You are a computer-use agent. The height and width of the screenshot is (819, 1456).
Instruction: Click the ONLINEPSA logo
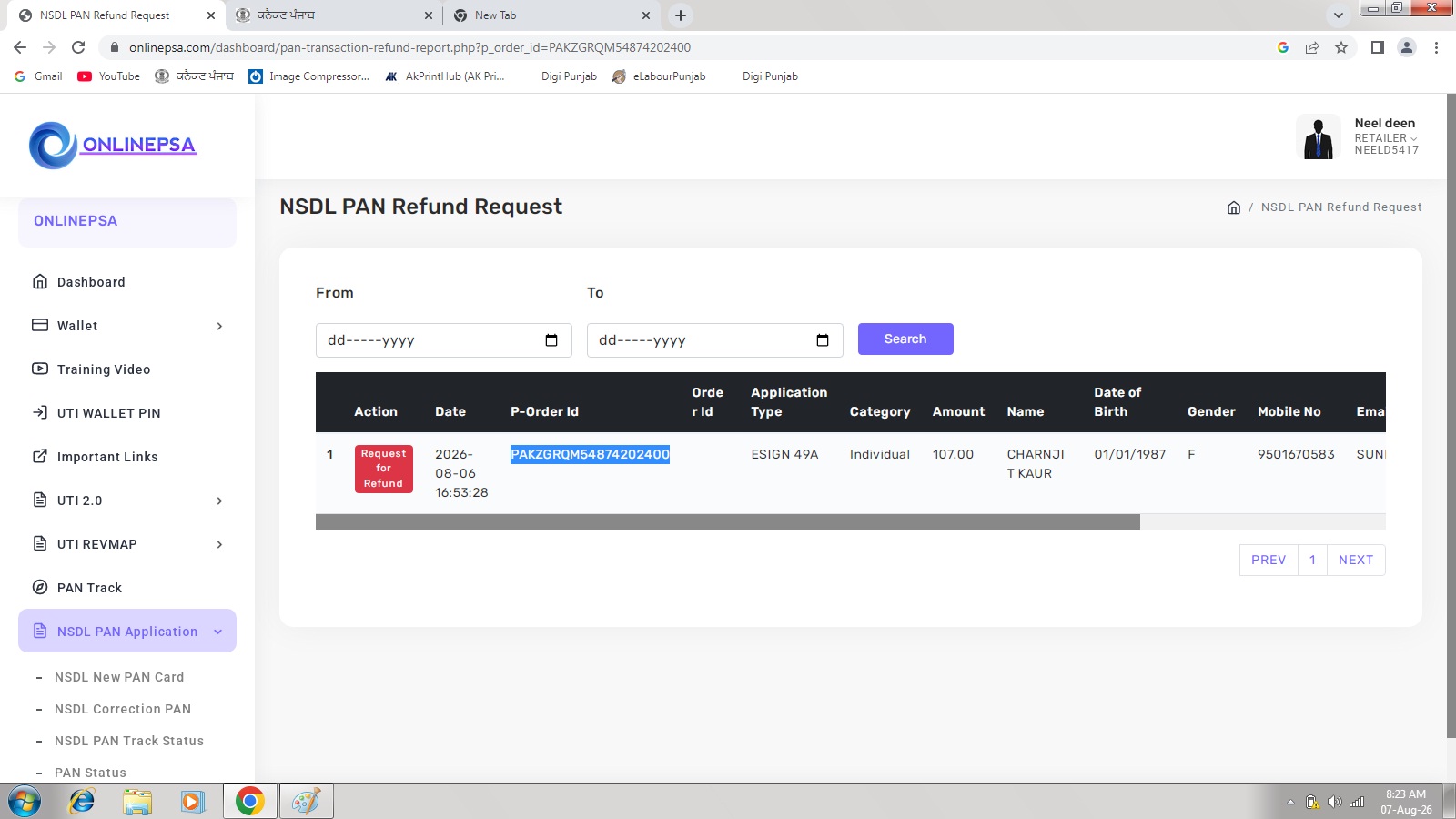[113, 145]
